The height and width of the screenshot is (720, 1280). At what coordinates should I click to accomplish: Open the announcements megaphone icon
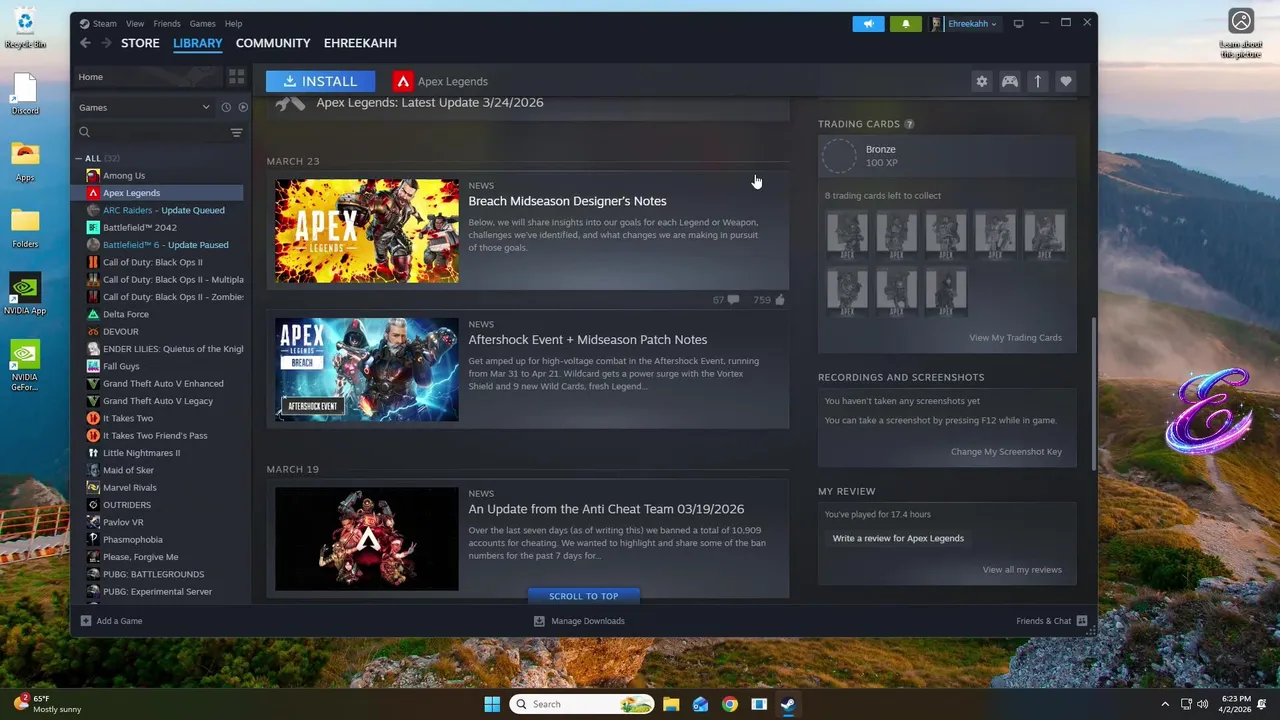coord(868,24)
